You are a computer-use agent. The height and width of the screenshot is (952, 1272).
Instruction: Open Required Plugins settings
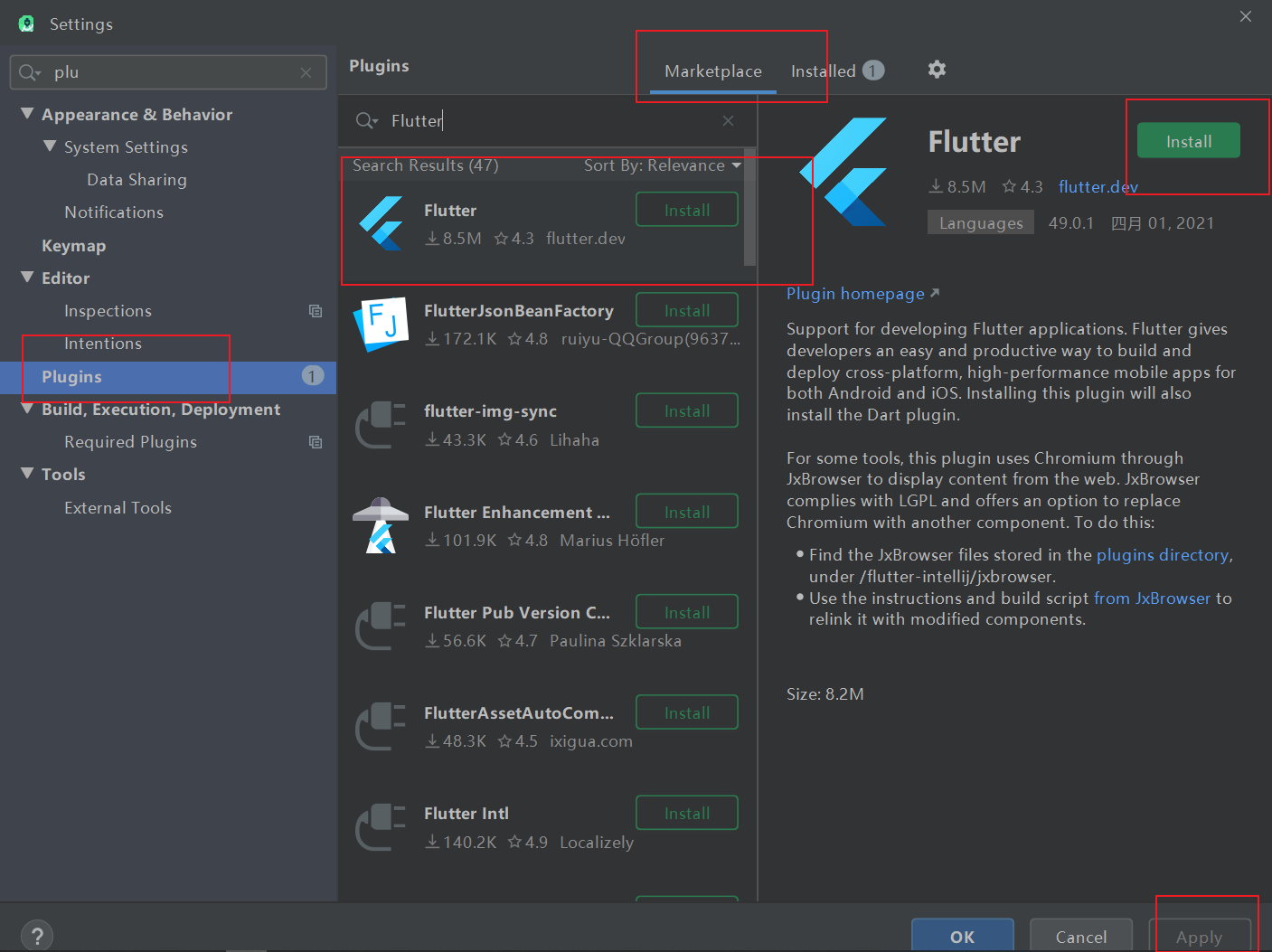click(x=130, y=442)
